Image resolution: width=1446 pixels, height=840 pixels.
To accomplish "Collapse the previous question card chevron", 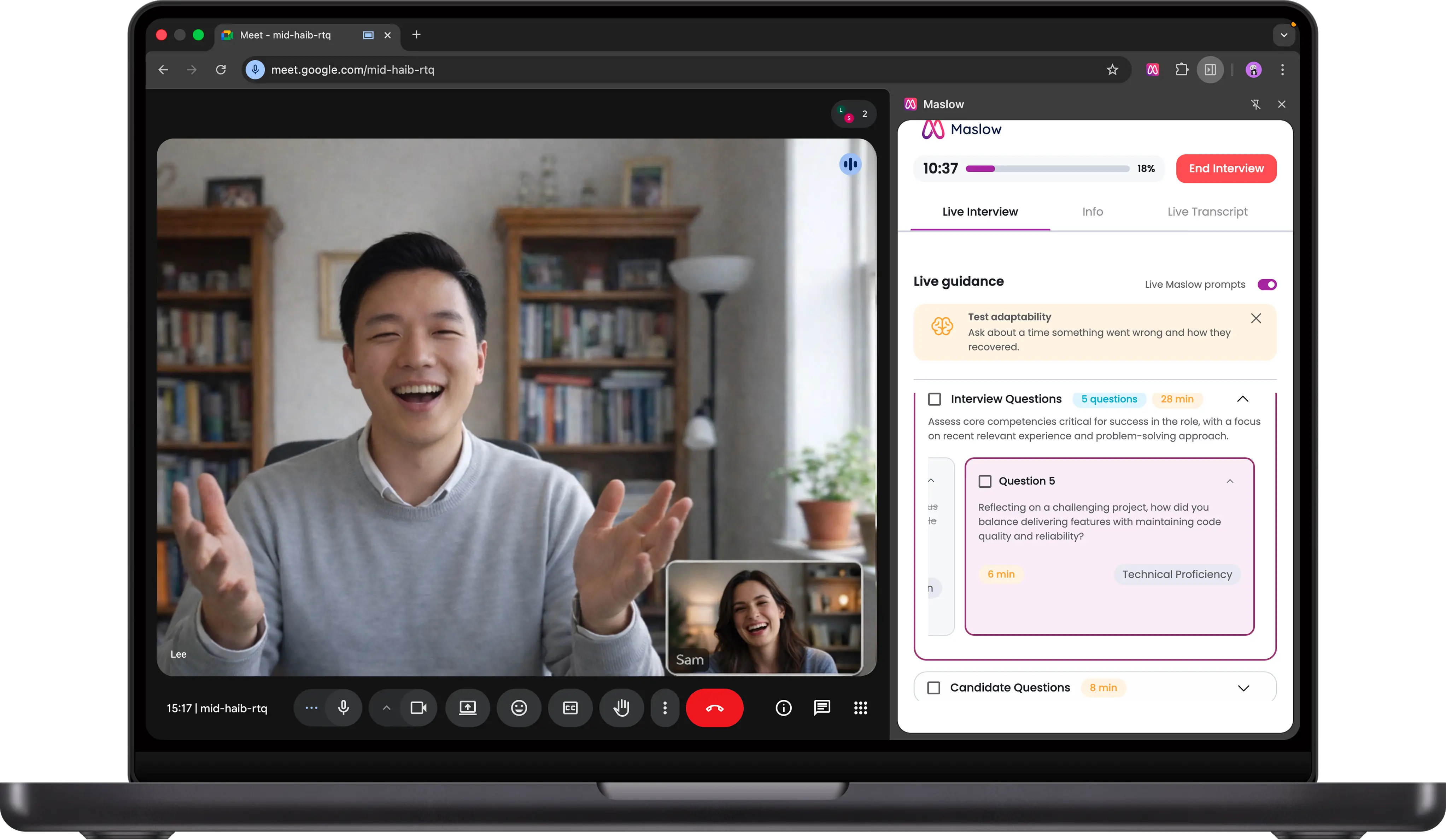I will coord(931,480).
